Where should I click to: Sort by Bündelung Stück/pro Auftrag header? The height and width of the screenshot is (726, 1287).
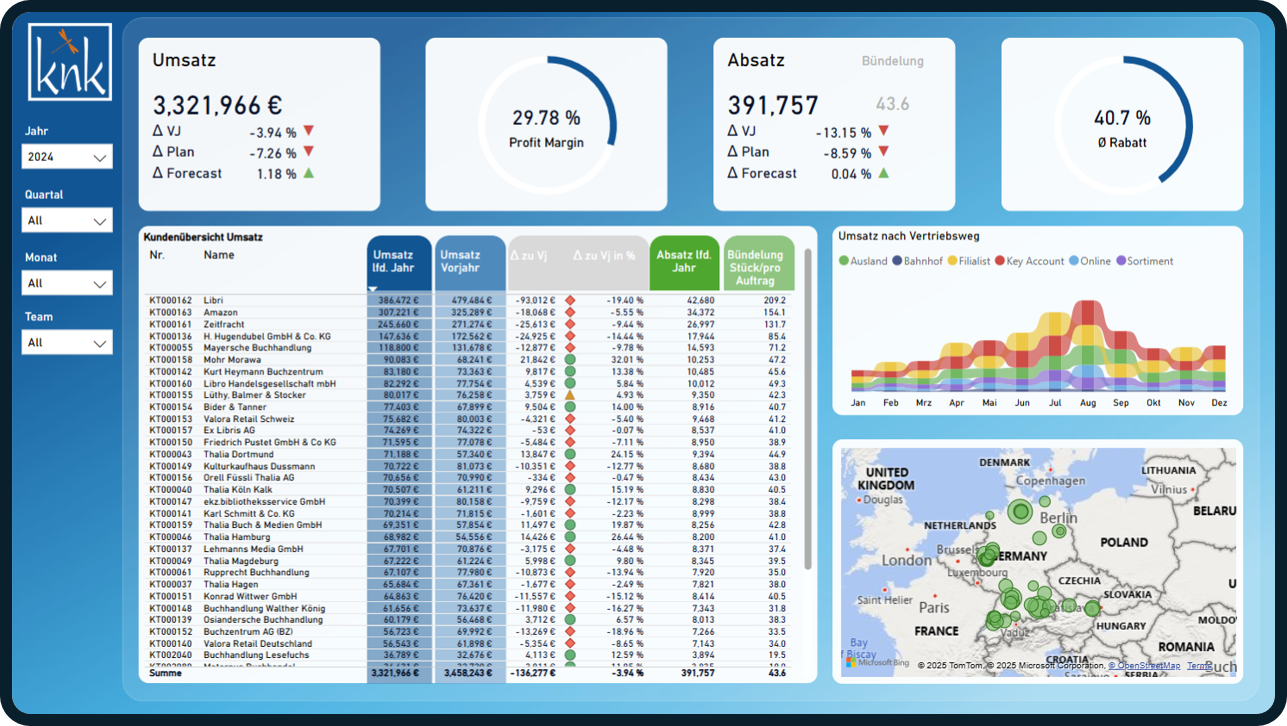(759, 264)
